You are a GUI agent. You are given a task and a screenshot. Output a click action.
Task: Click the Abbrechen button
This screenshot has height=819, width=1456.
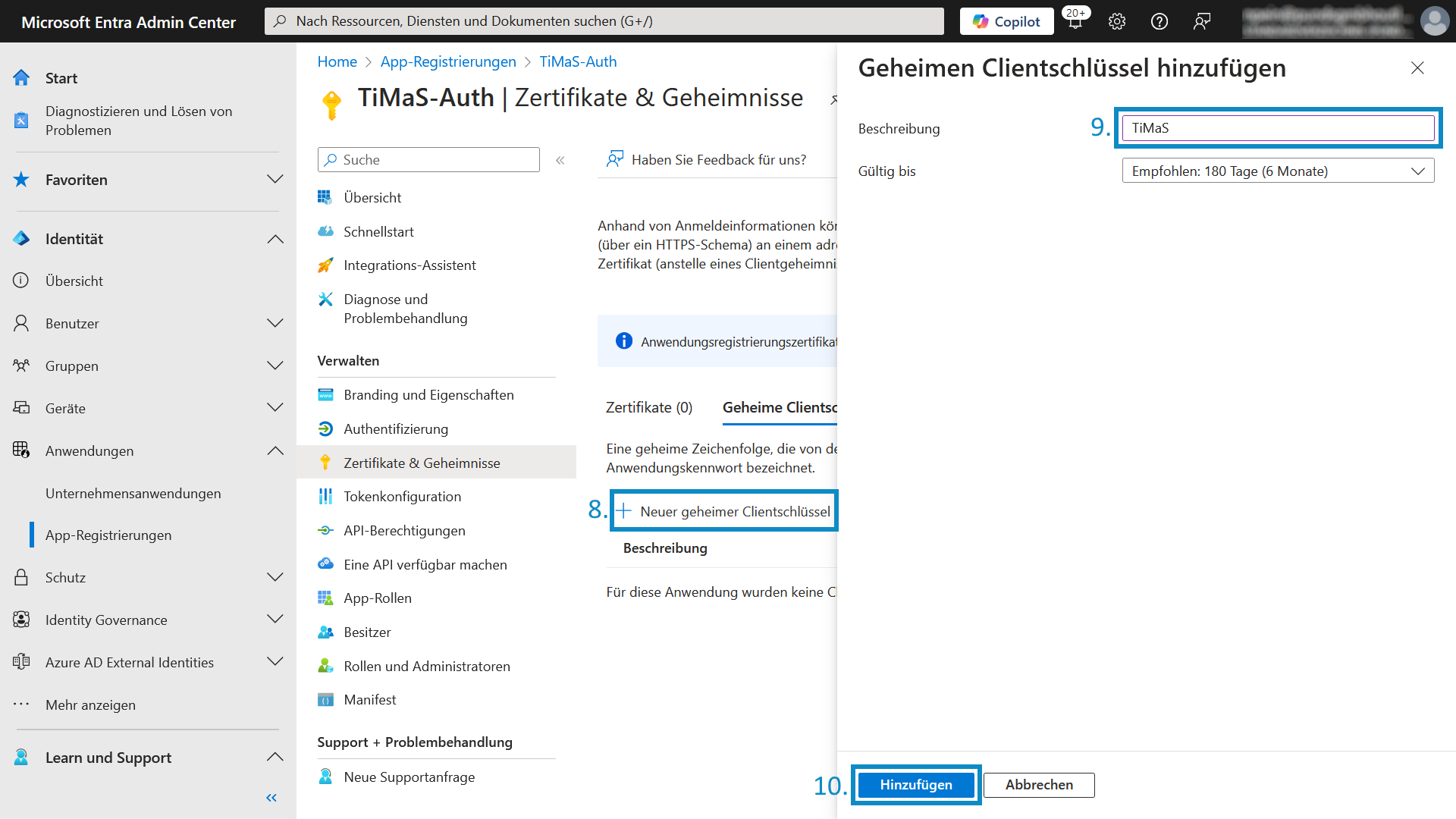click(x=1039, y=785)
